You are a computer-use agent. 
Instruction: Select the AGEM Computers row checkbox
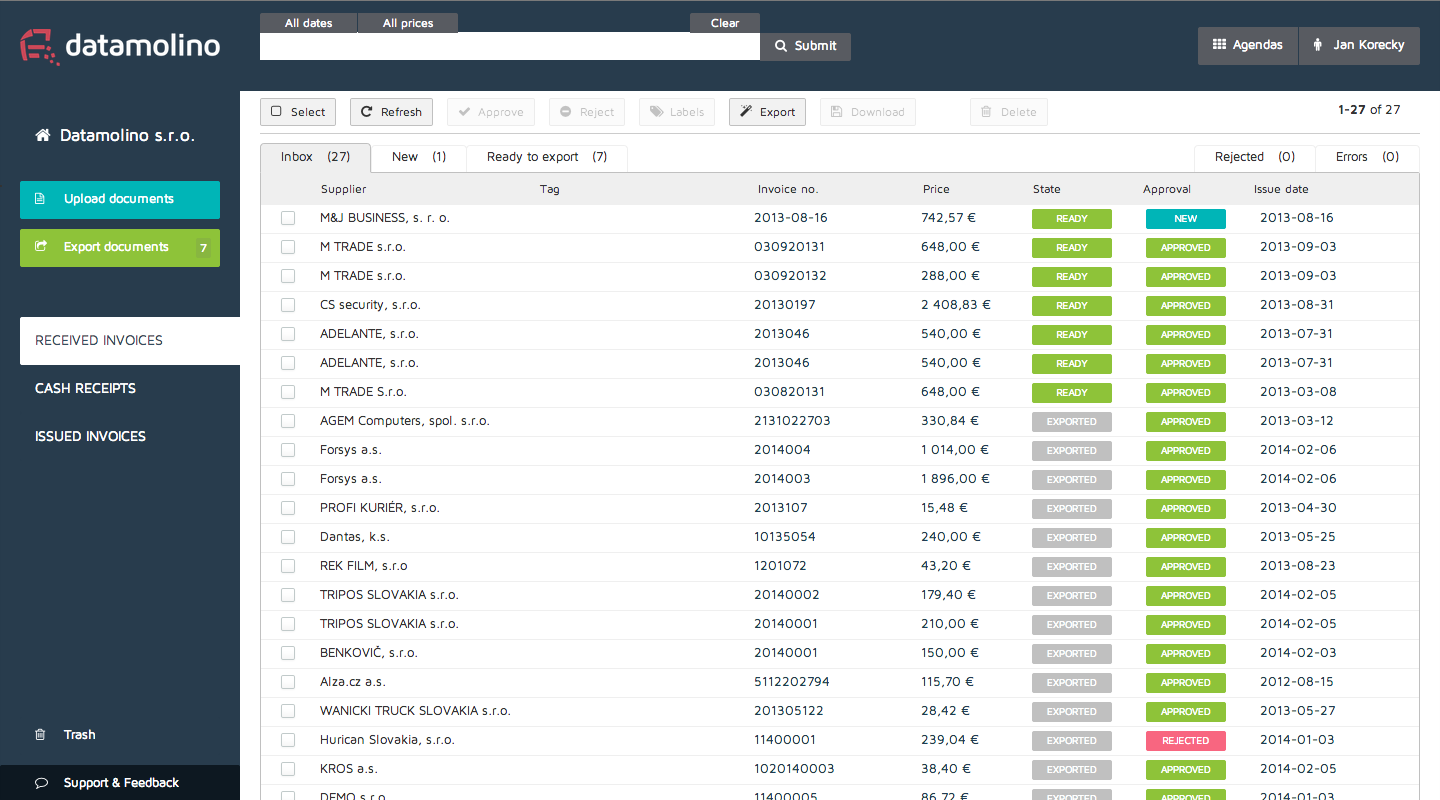click(288, 421)
